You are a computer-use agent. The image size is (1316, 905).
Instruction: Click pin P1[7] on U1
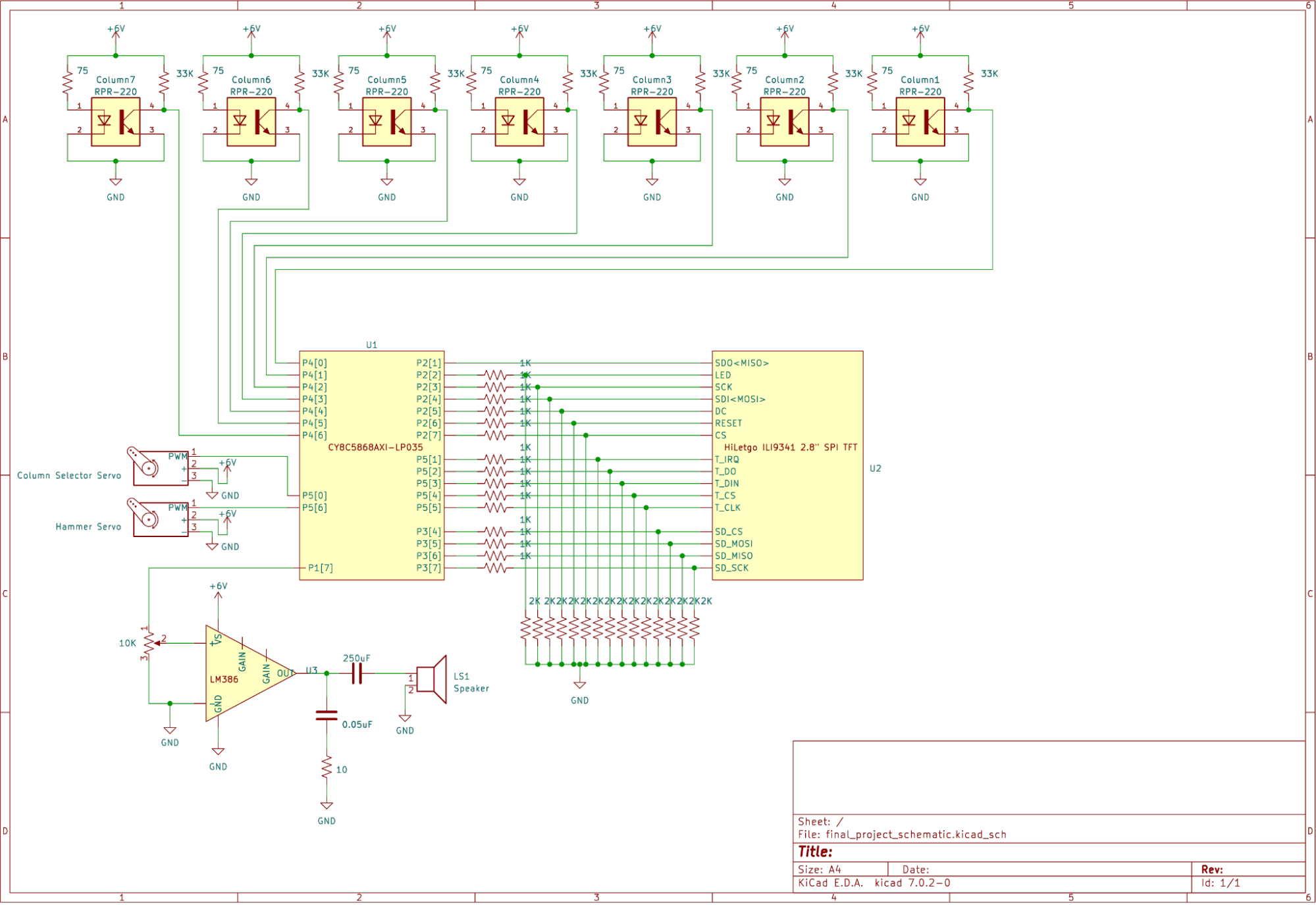coord(320,568)
